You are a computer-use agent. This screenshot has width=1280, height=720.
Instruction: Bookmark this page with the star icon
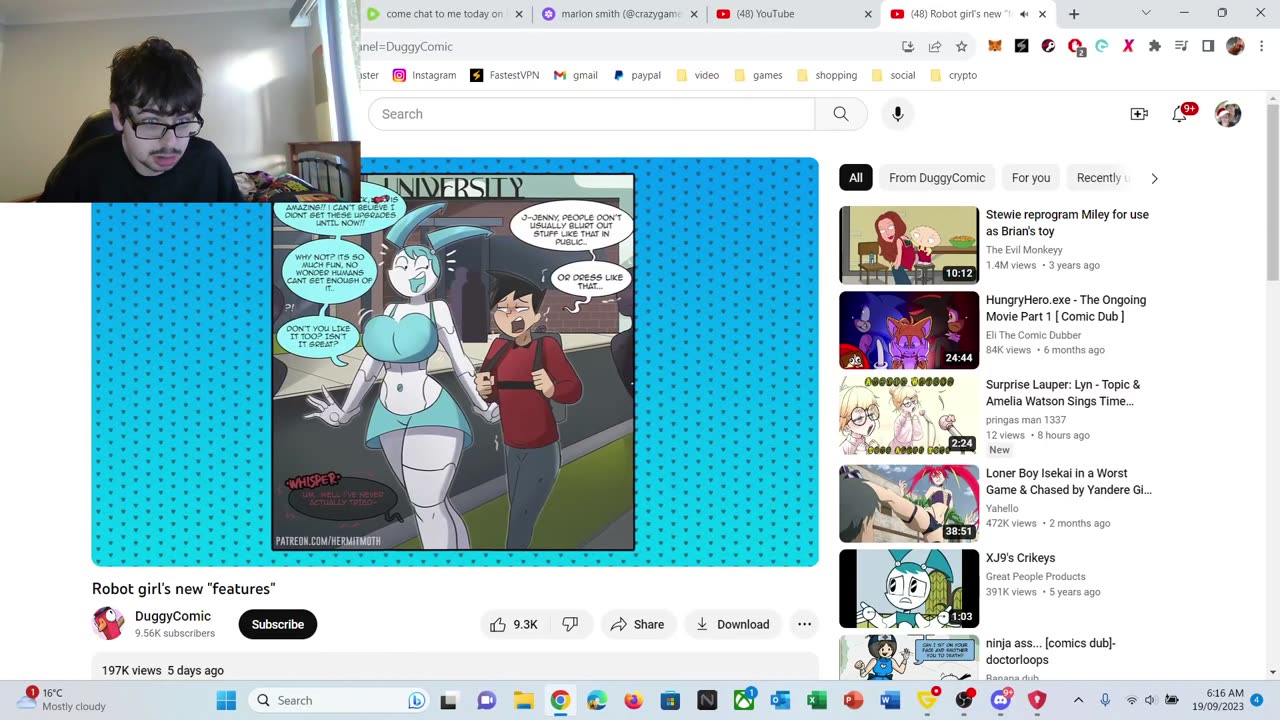961,46
